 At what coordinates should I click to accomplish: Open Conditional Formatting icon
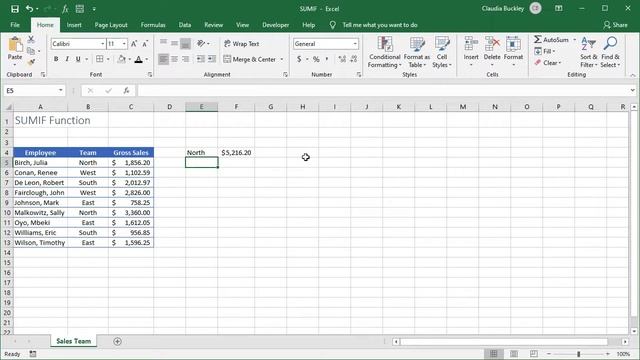coord(384,44)
